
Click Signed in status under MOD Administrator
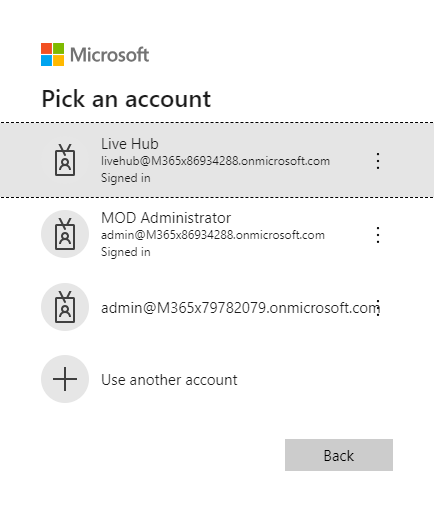[126, 252]
